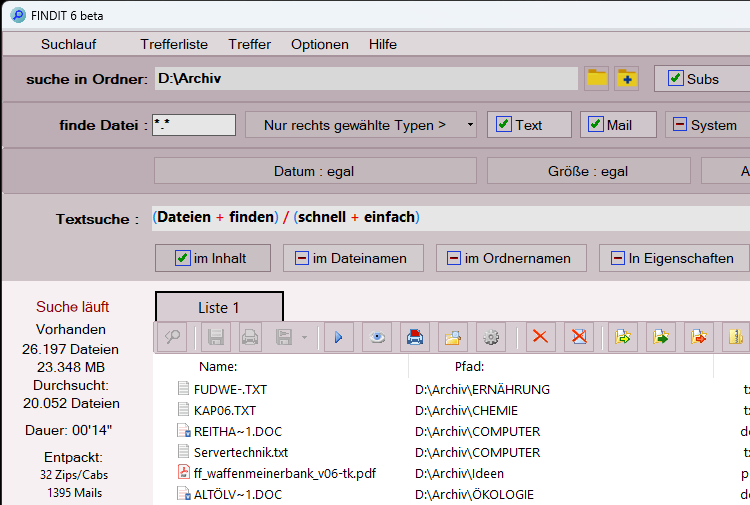
Task: Click the eye preview icon in toolbar
Action: [x=376, y=338]
